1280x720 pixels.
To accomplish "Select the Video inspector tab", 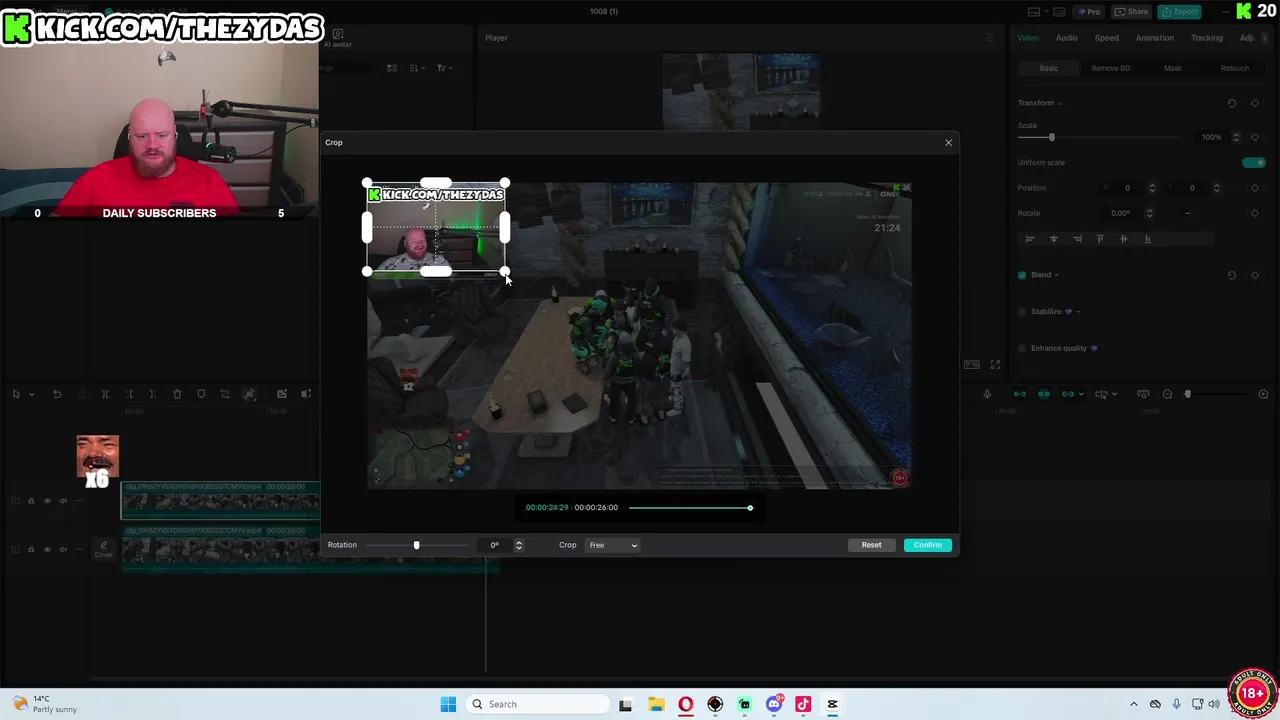I will (1027, 38).
